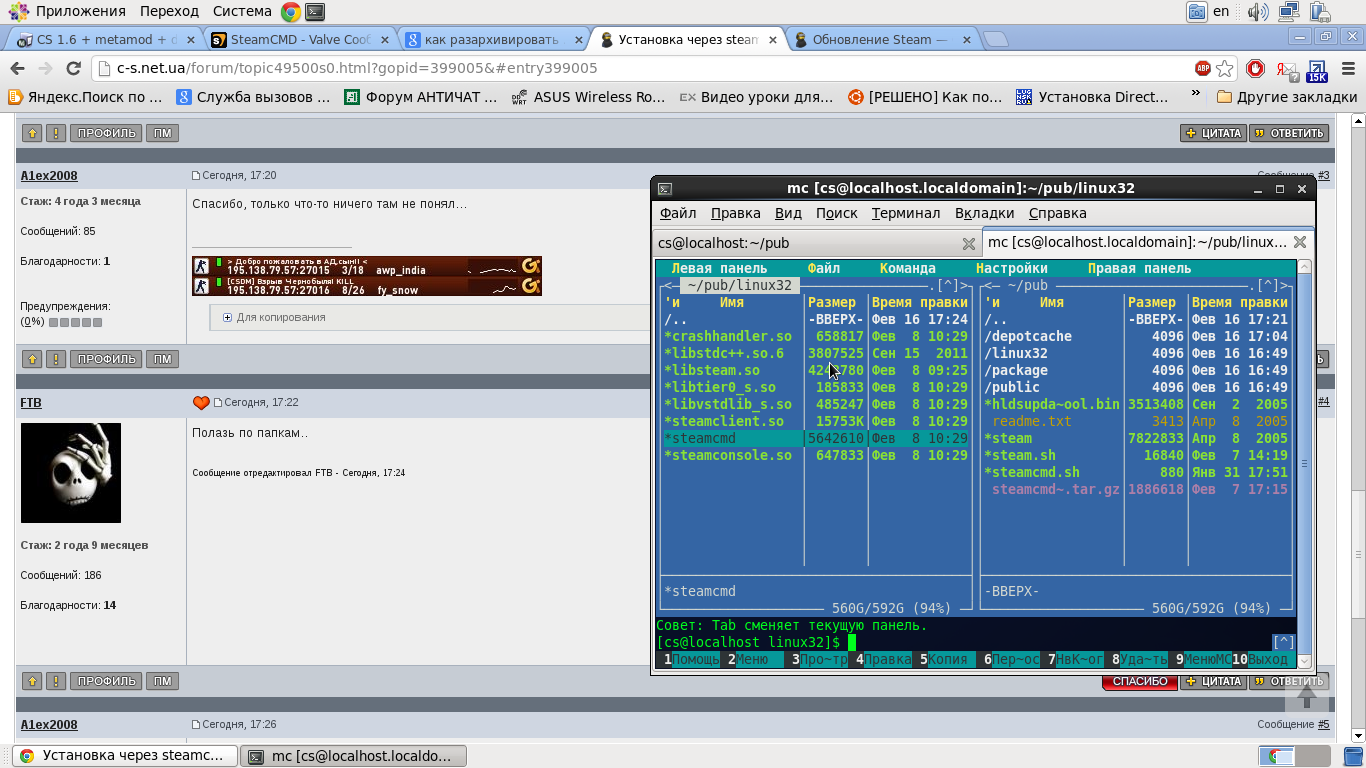This screenshot has height=768, width=1366.
Task: Check the battery power tray icon
Action: pos(1320,12)
